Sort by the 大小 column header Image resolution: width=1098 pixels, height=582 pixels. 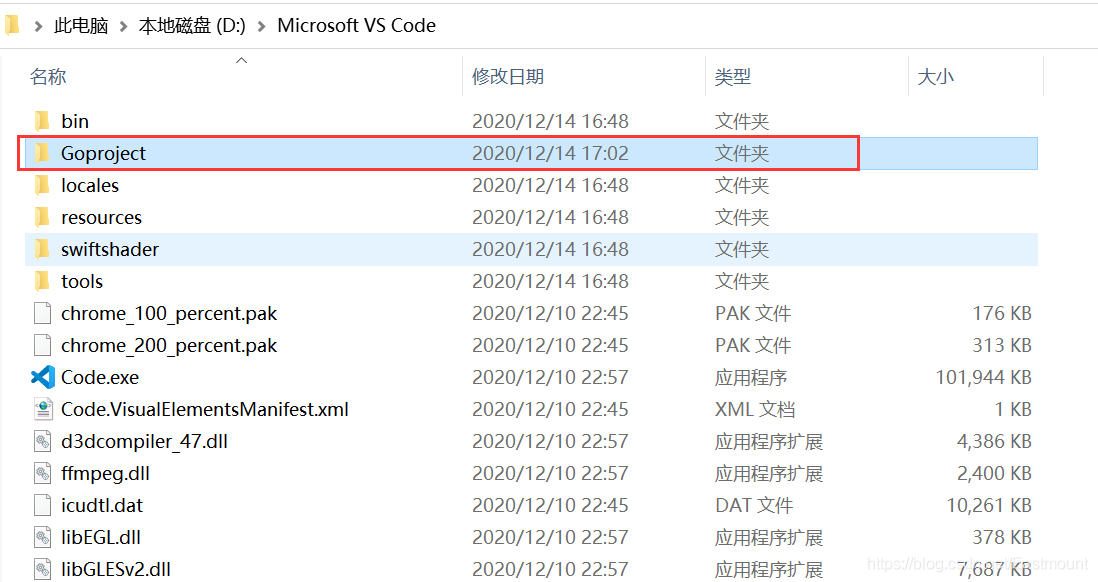[936, 76]
